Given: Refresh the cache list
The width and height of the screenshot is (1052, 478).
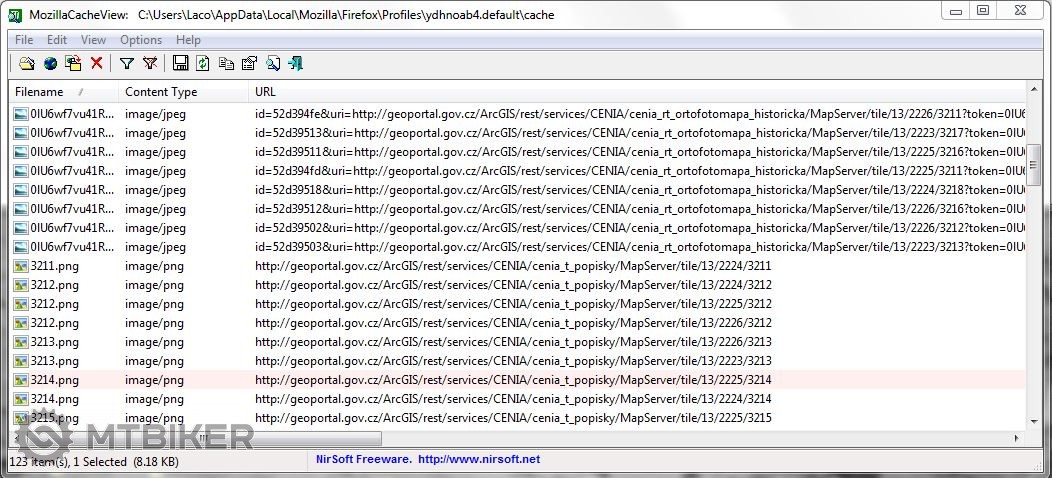Looking at the screenshot, I should (203, 64).
